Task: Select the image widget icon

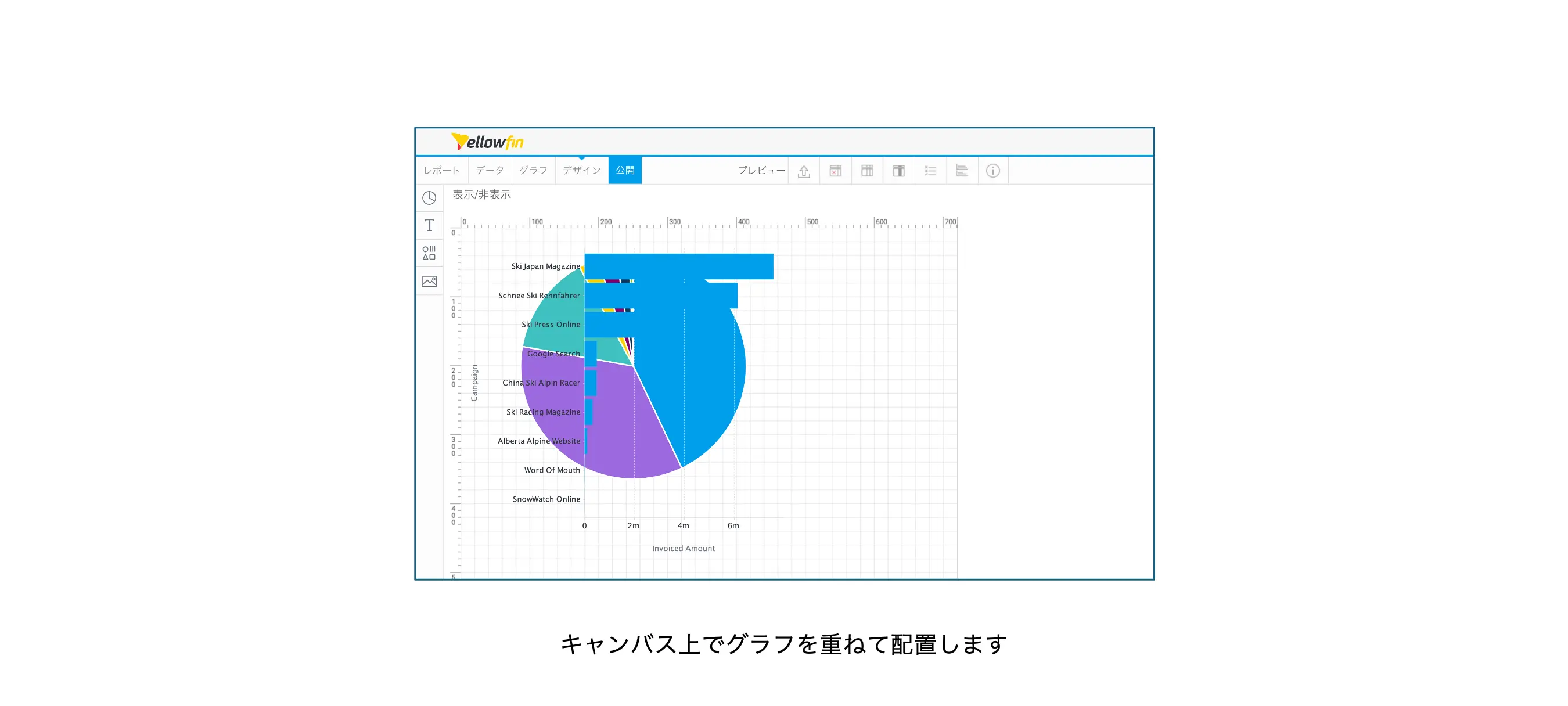Action: click(429, 281)
